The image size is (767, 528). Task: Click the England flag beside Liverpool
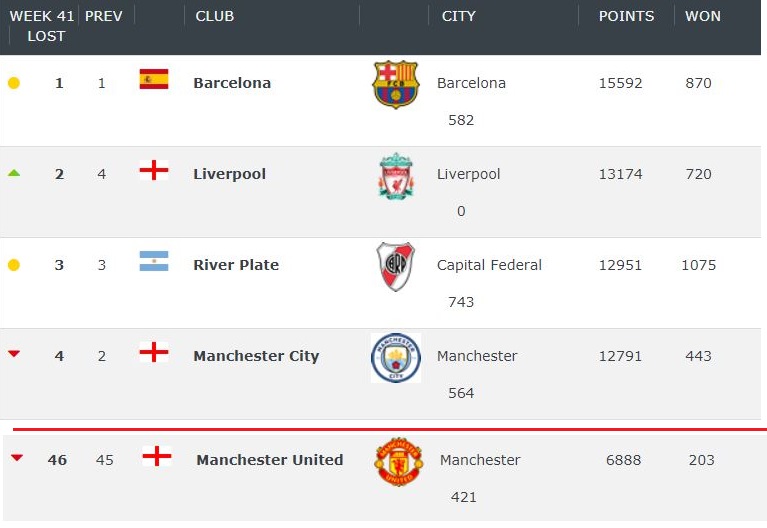(153, 171)
